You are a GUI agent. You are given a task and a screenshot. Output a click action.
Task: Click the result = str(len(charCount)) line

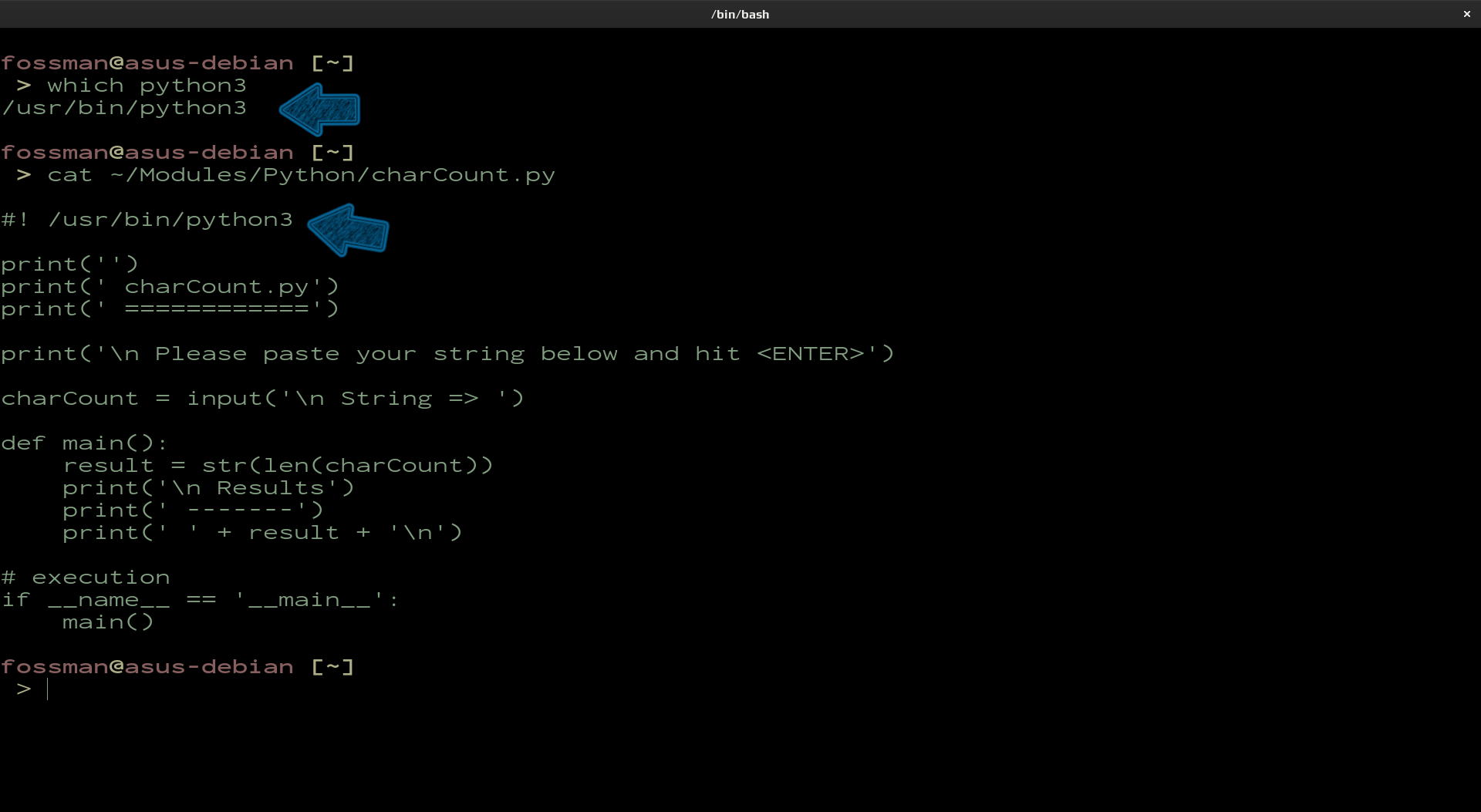[278, 466]
